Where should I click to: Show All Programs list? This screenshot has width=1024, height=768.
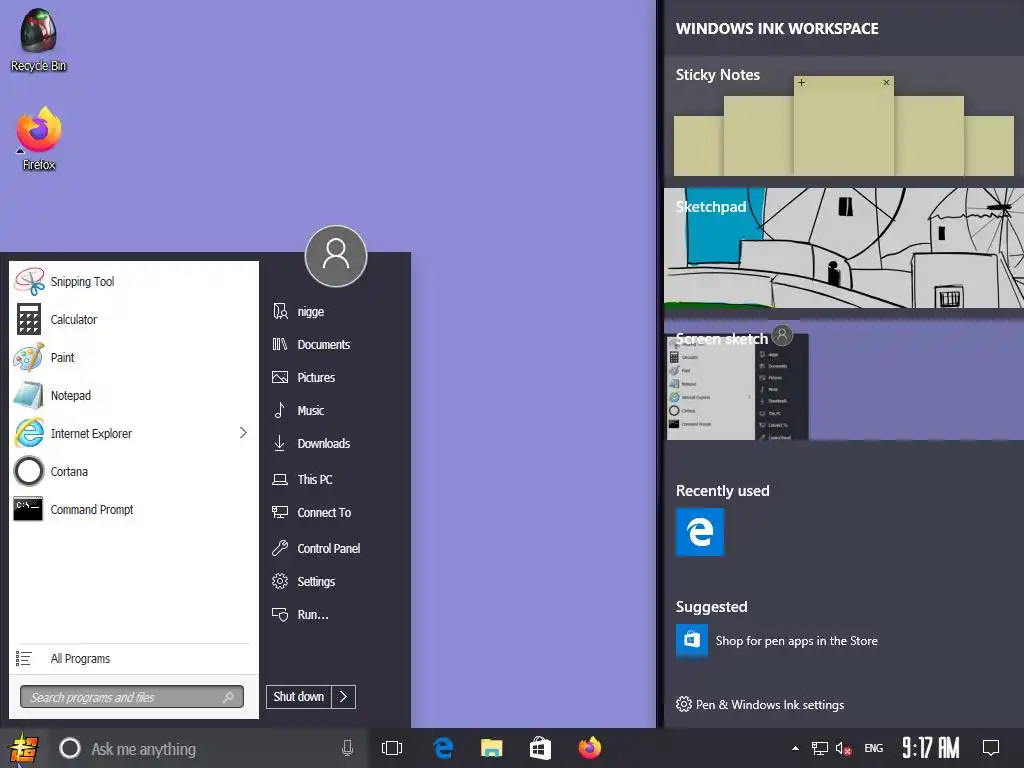[x=133, y=658]
